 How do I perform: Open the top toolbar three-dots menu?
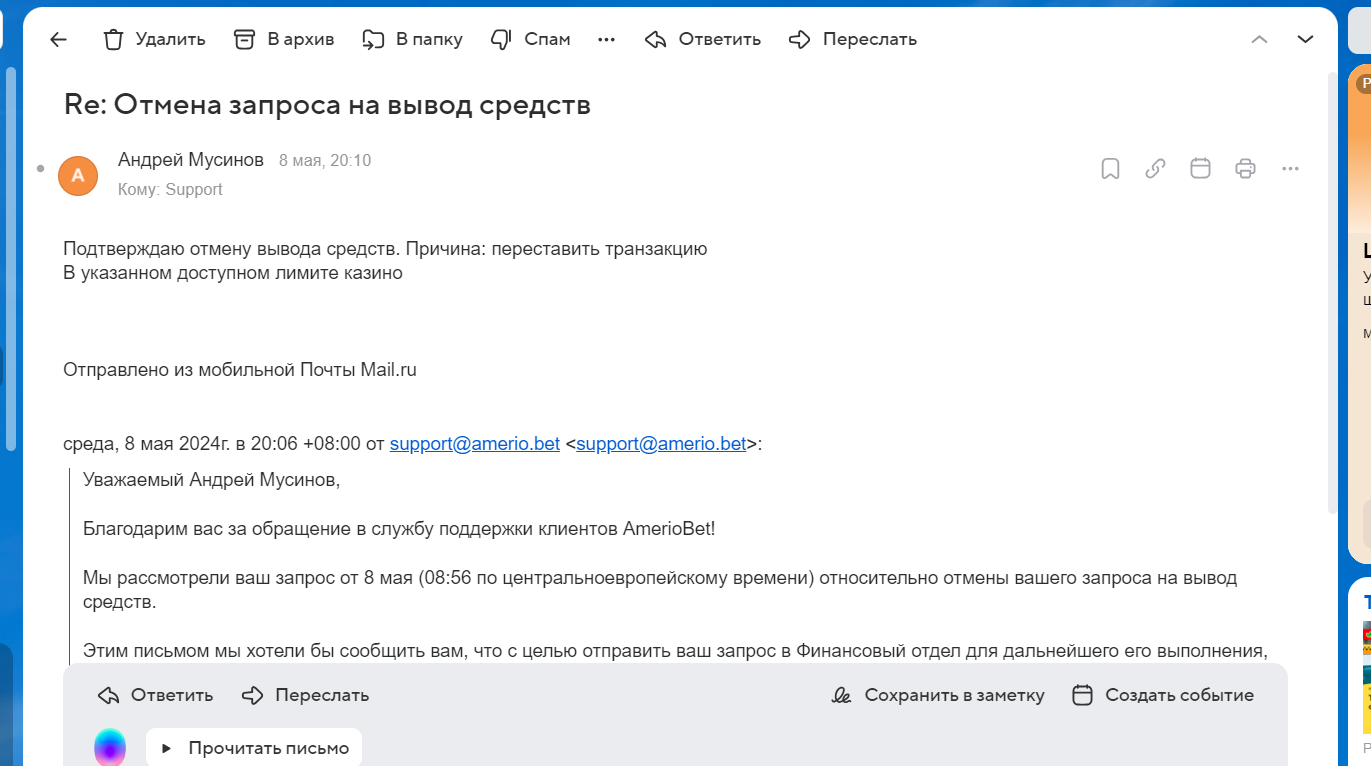(x=606, y=40)
